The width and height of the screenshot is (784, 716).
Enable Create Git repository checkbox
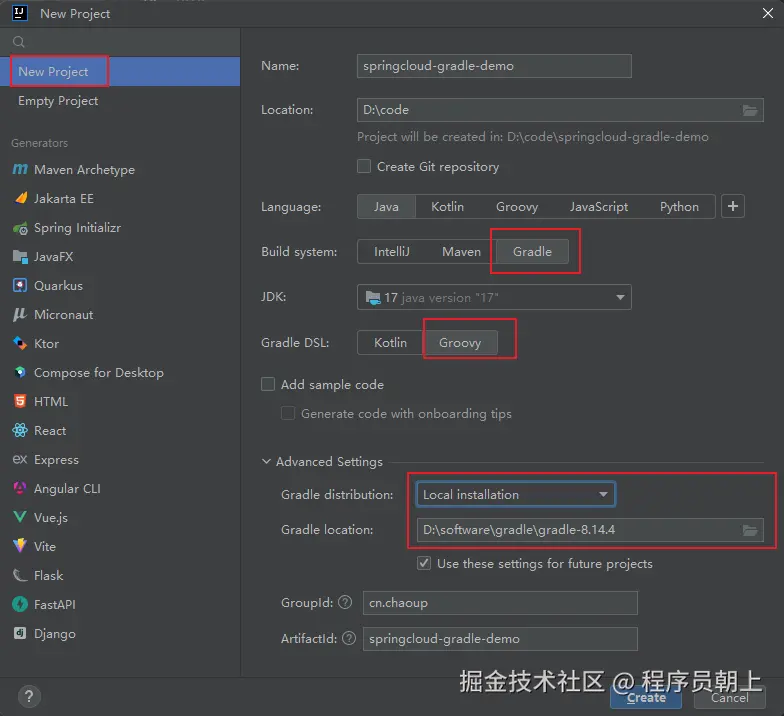[364, 166]
